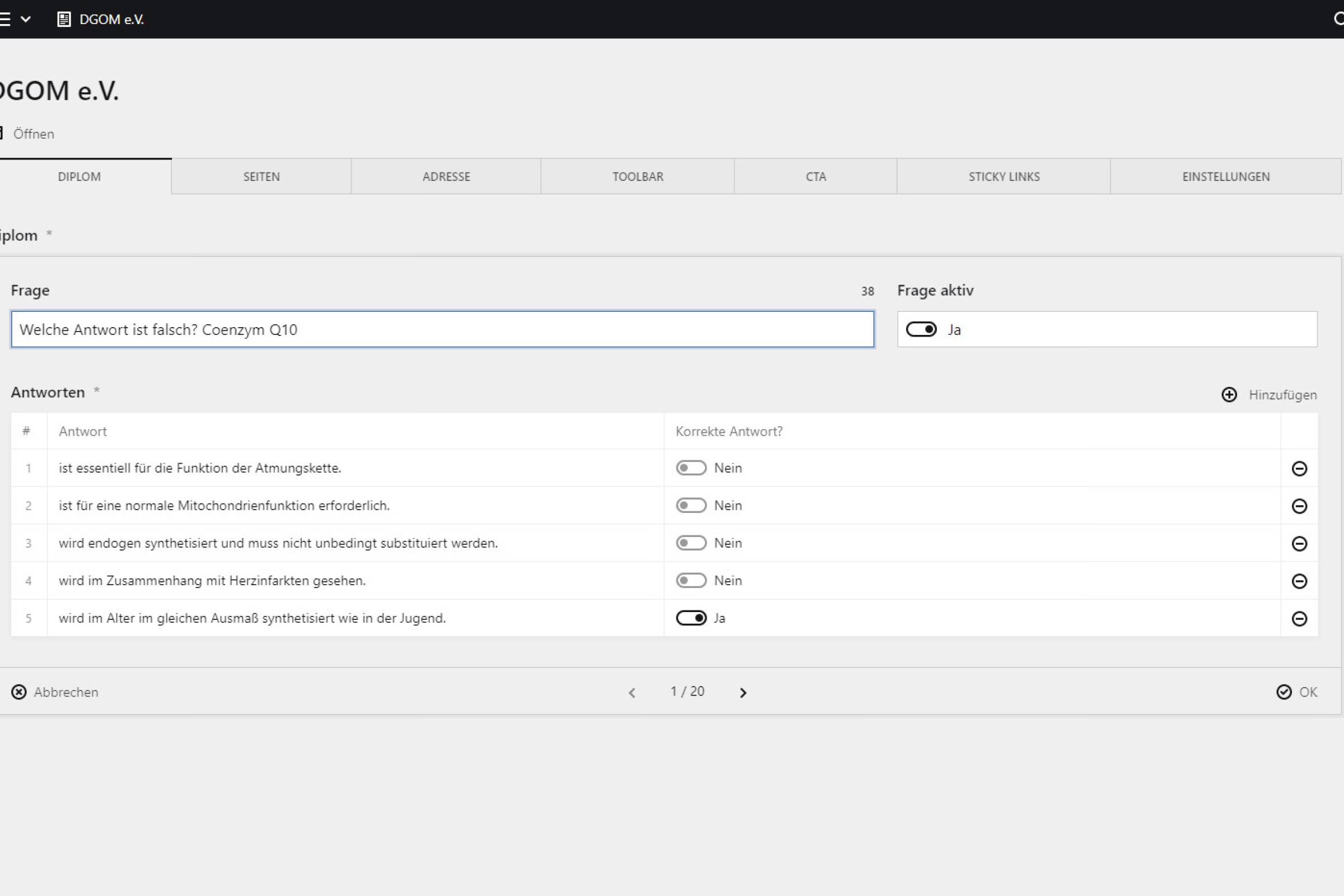The width and height of the screenshot is (1344, 896).
Task: Click the Abbrechen cancel X icon
Action: click(x=19, y=692)
